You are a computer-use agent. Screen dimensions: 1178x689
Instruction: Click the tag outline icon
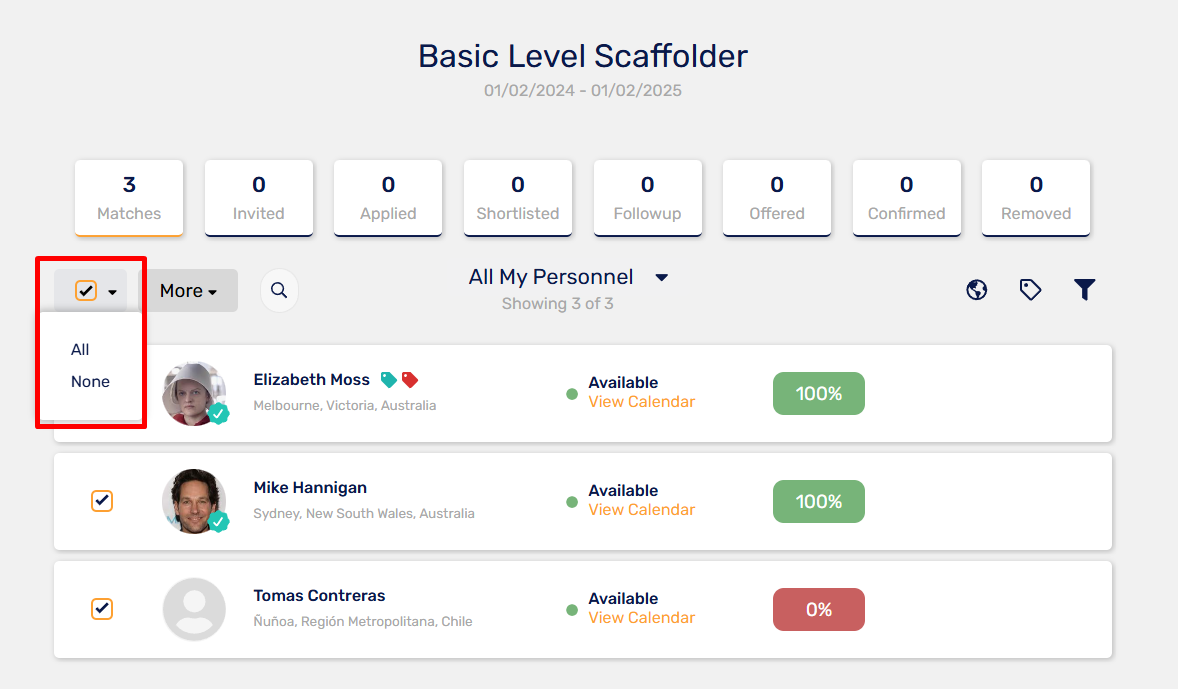click(x=1030, y=290)
